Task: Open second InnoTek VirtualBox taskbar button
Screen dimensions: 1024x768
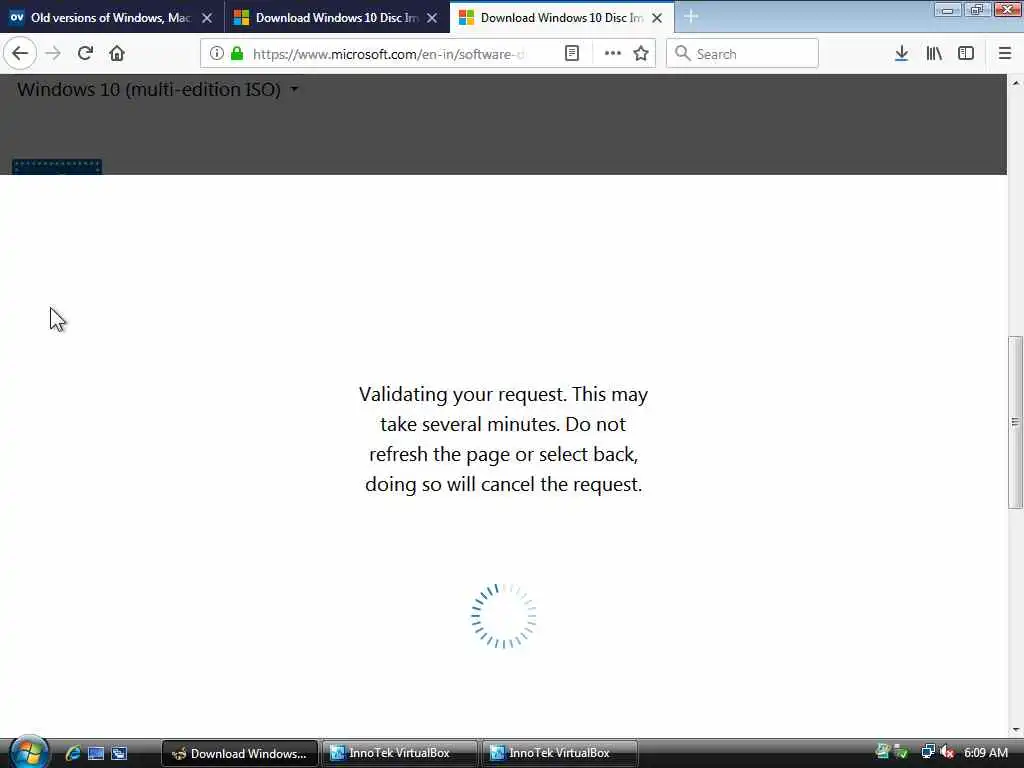Action: coord(560,753)
